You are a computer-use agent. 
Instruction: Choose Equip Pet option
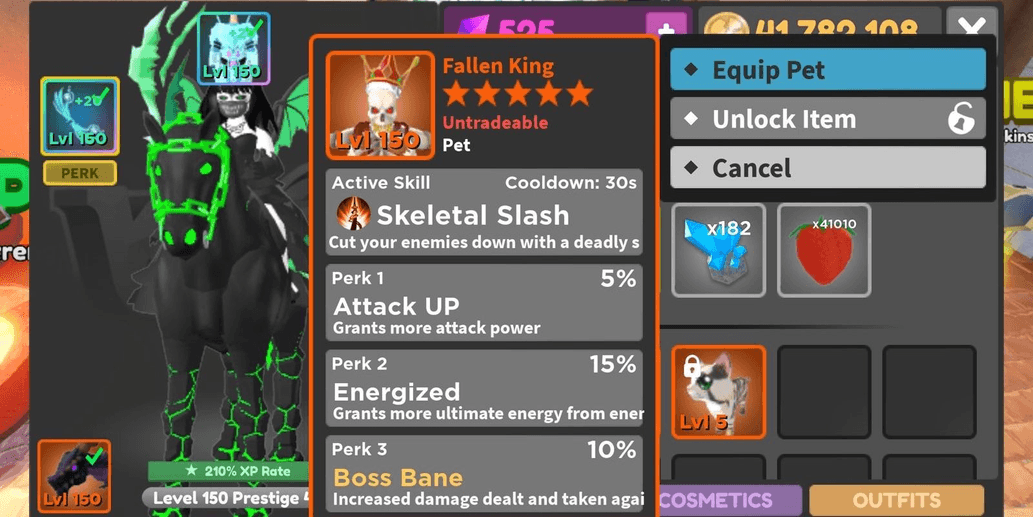click(827, 69)
